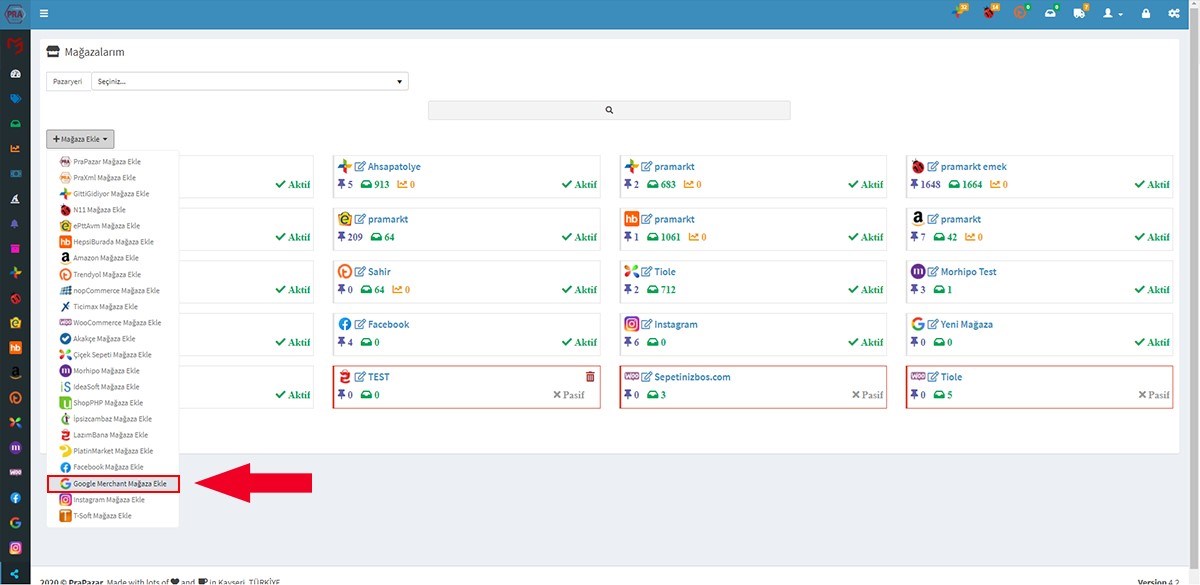The height and width of the screenshot is (585, 1200).
Task: Open the Yeni Mağaza store link
Action: 966,325
